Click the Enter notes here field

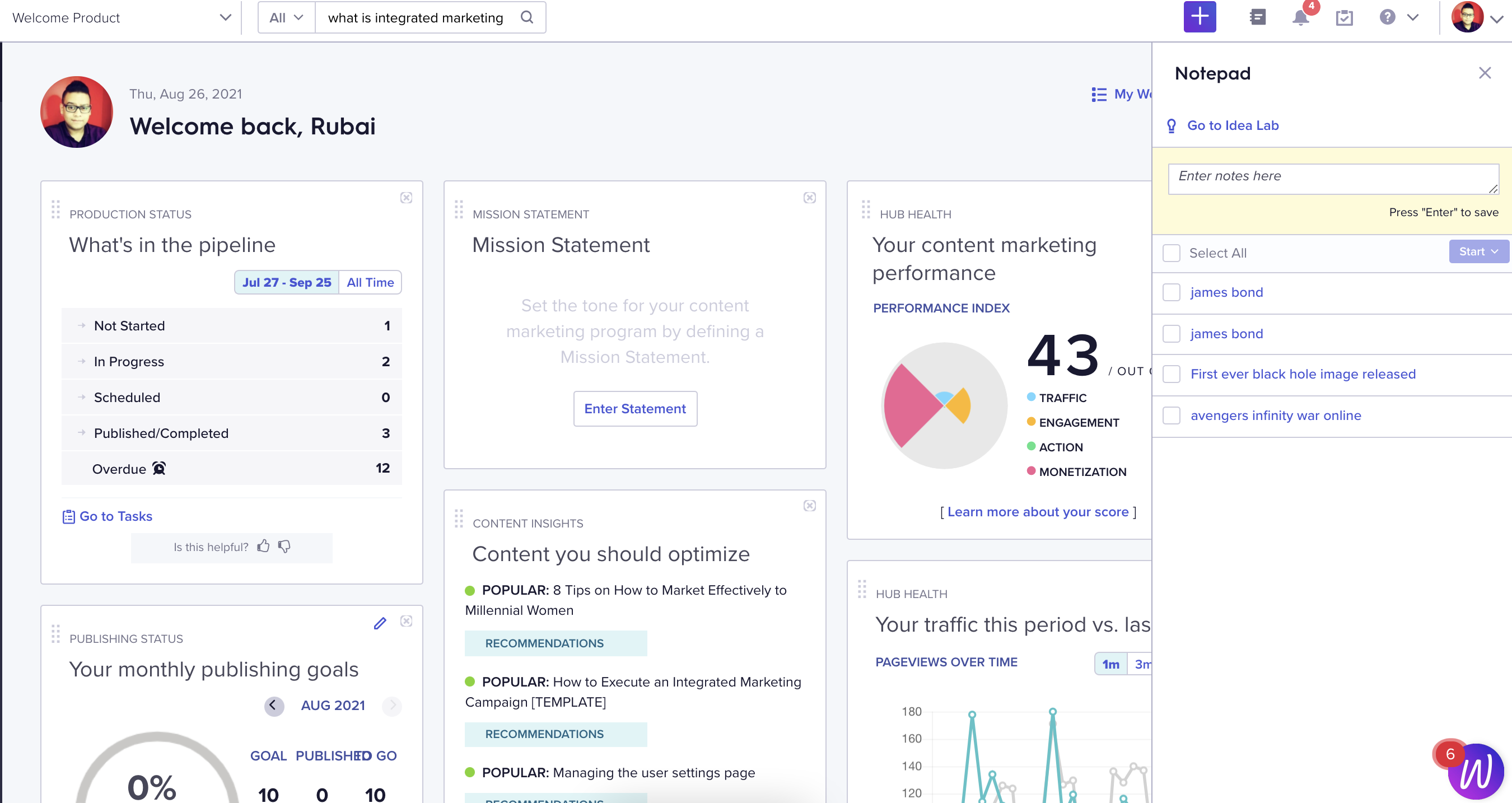coord(1333,179)
